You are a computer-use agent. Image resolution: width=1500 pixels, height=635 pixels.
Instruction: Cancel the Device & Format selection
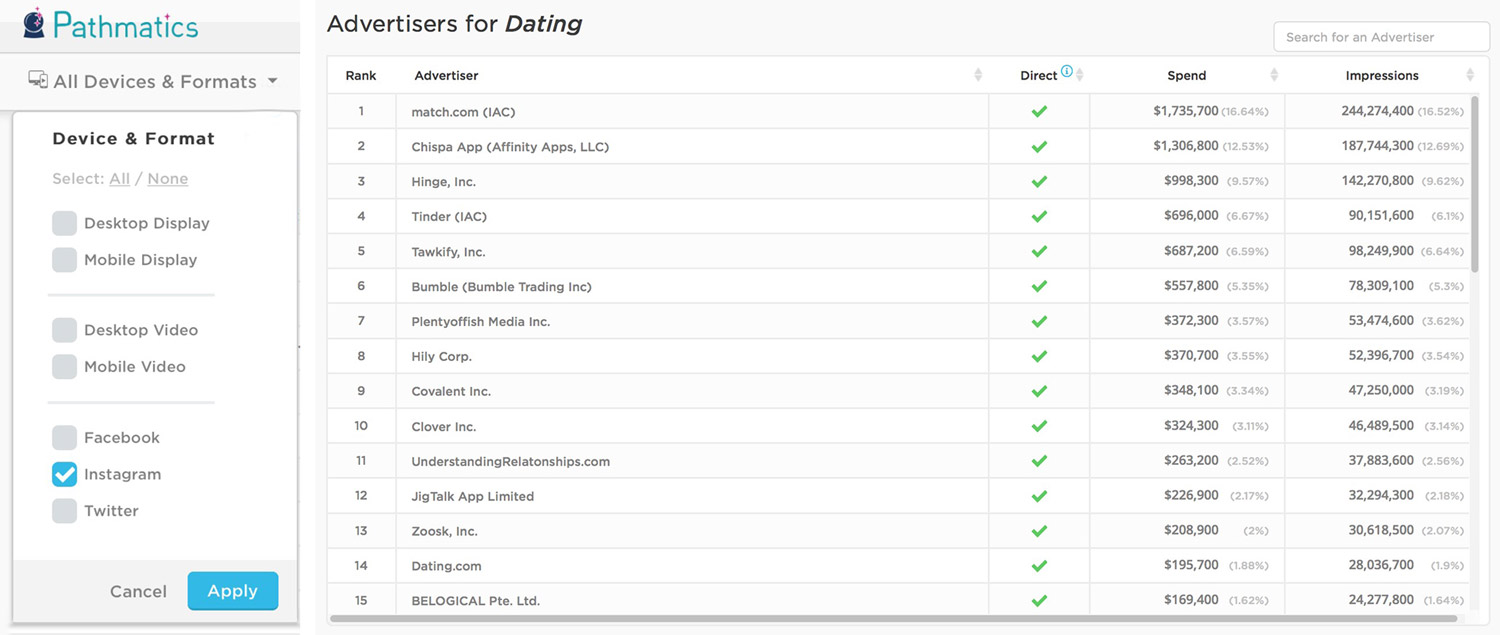pyautogui.click(x=138, y=591)
